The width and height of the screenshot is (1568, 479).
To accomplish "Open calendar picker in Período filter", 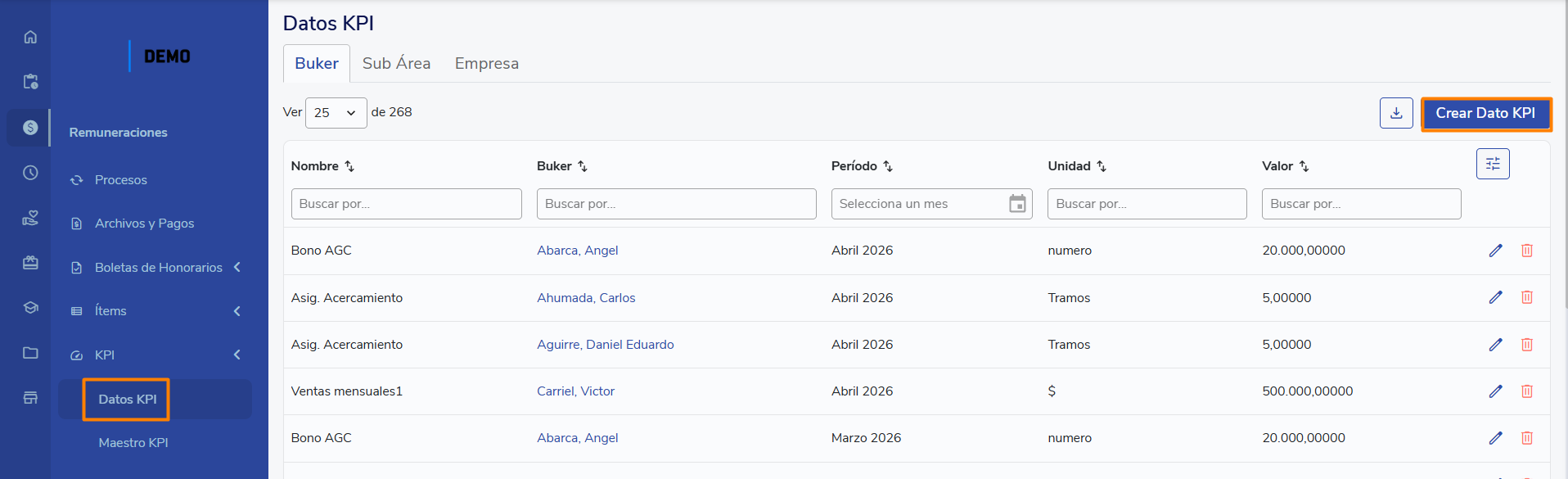I will coord(1017,204).
